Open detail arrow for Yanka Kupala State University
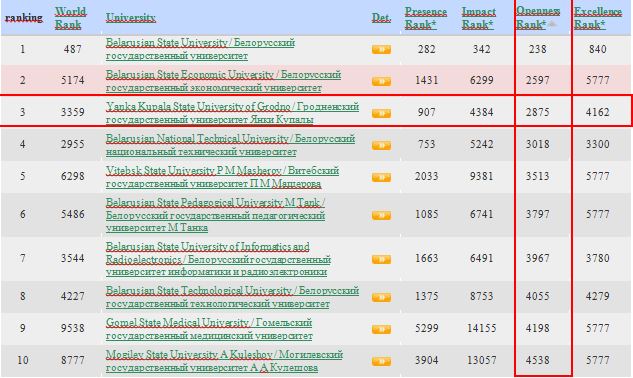This screenshot has width=633, height=378. pyautogui.click(x=381, y=113)
